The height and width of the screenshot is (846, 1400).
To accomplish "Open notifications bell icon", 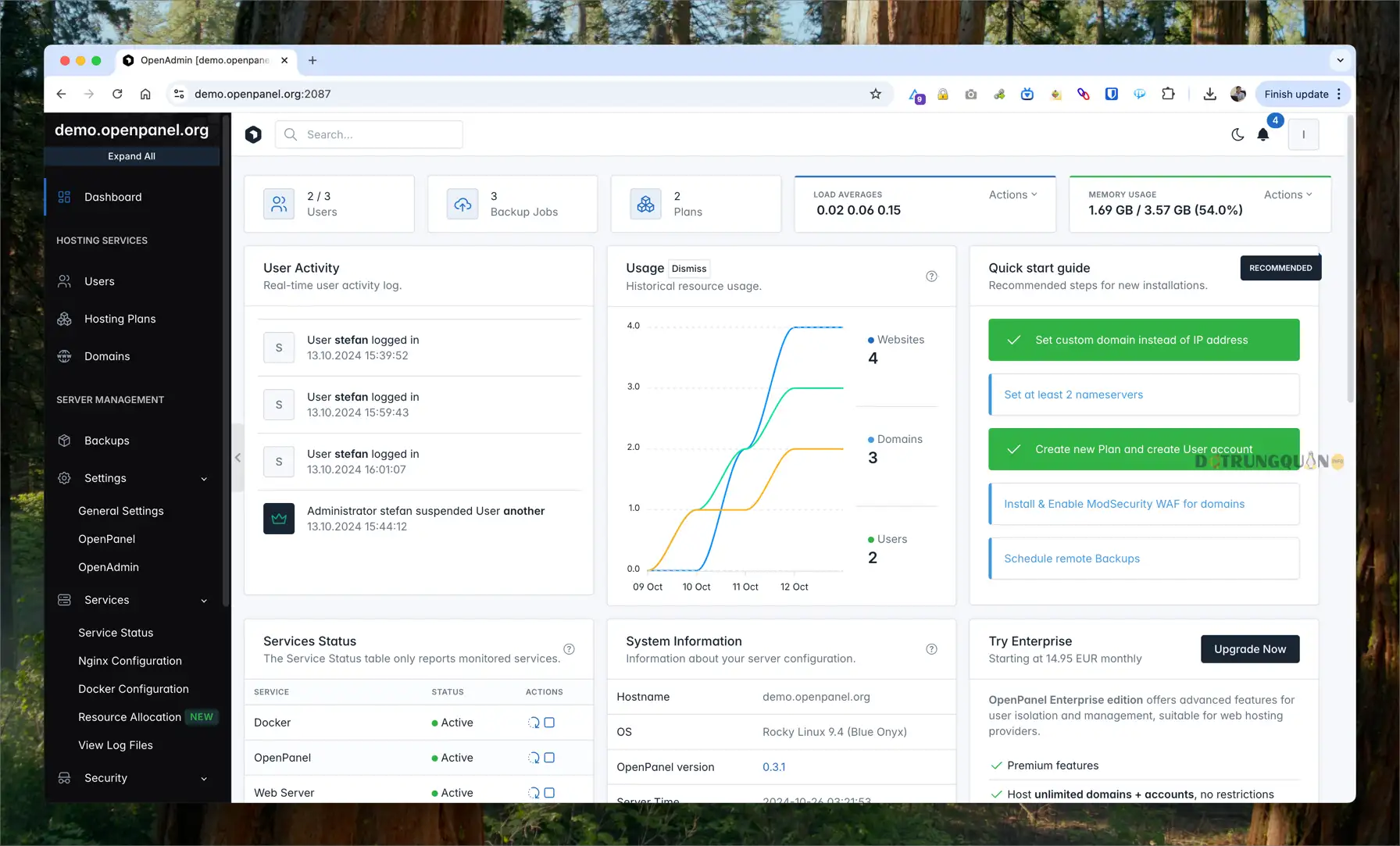I will pyautogui.click(x=1263, y=134).
